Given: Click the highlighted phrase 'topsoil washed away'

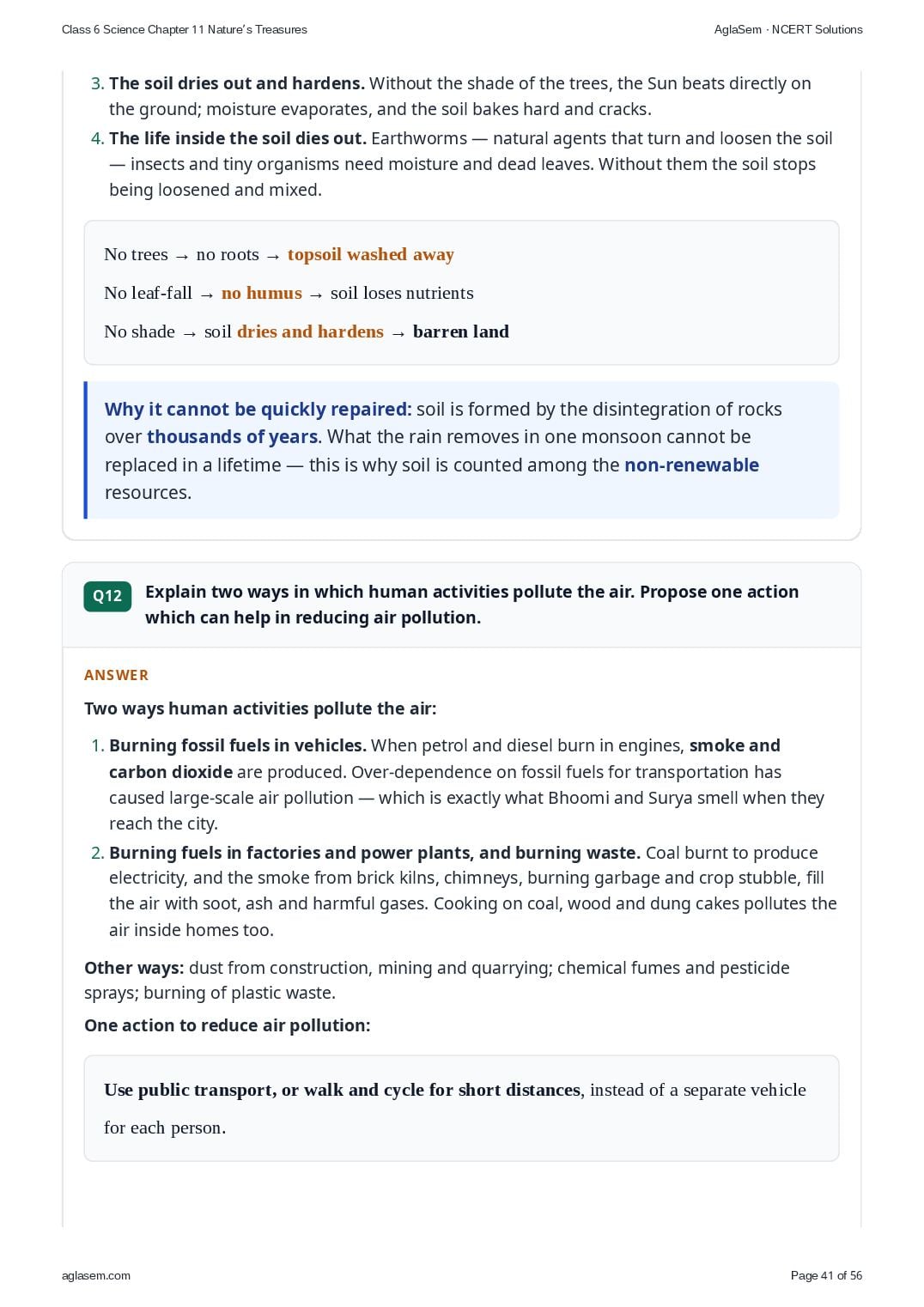Looking at the screenshot, I should pyautogui.click(x=371, y=254).
